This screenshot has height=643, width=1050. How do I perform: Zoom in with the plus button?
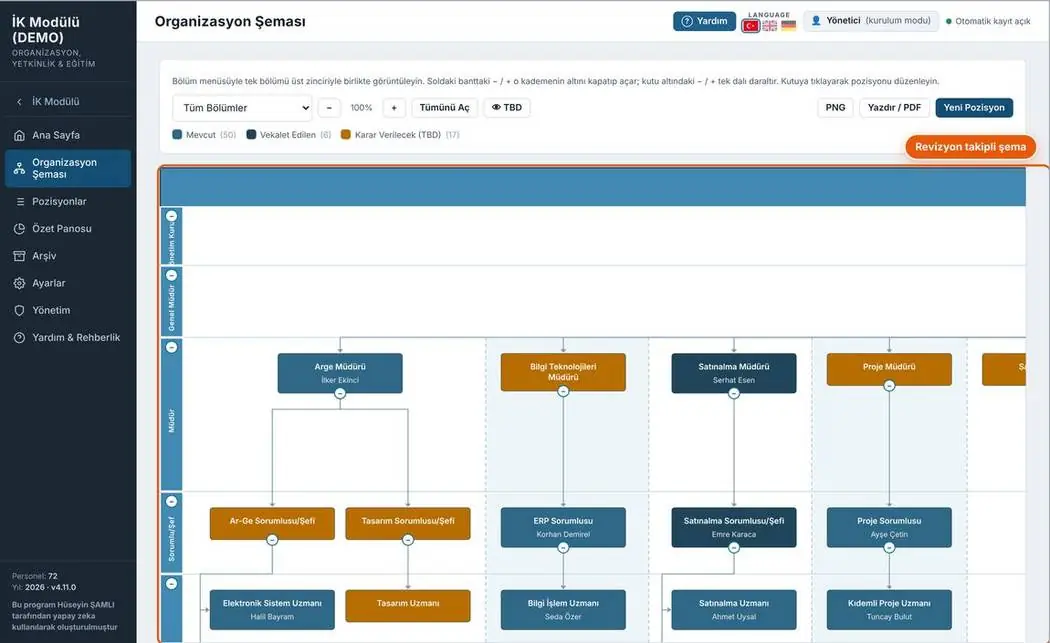pos(394,108)
